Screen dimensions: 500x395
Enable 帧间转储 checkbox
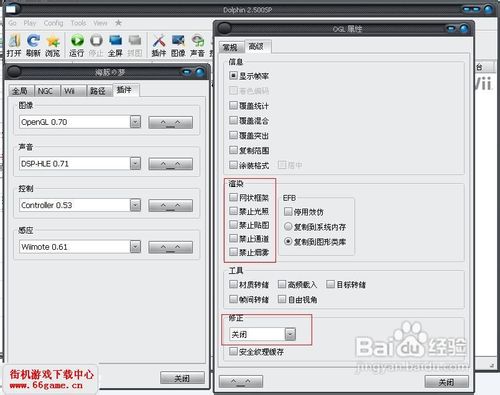pyautogui.click(x=233, y=299)
